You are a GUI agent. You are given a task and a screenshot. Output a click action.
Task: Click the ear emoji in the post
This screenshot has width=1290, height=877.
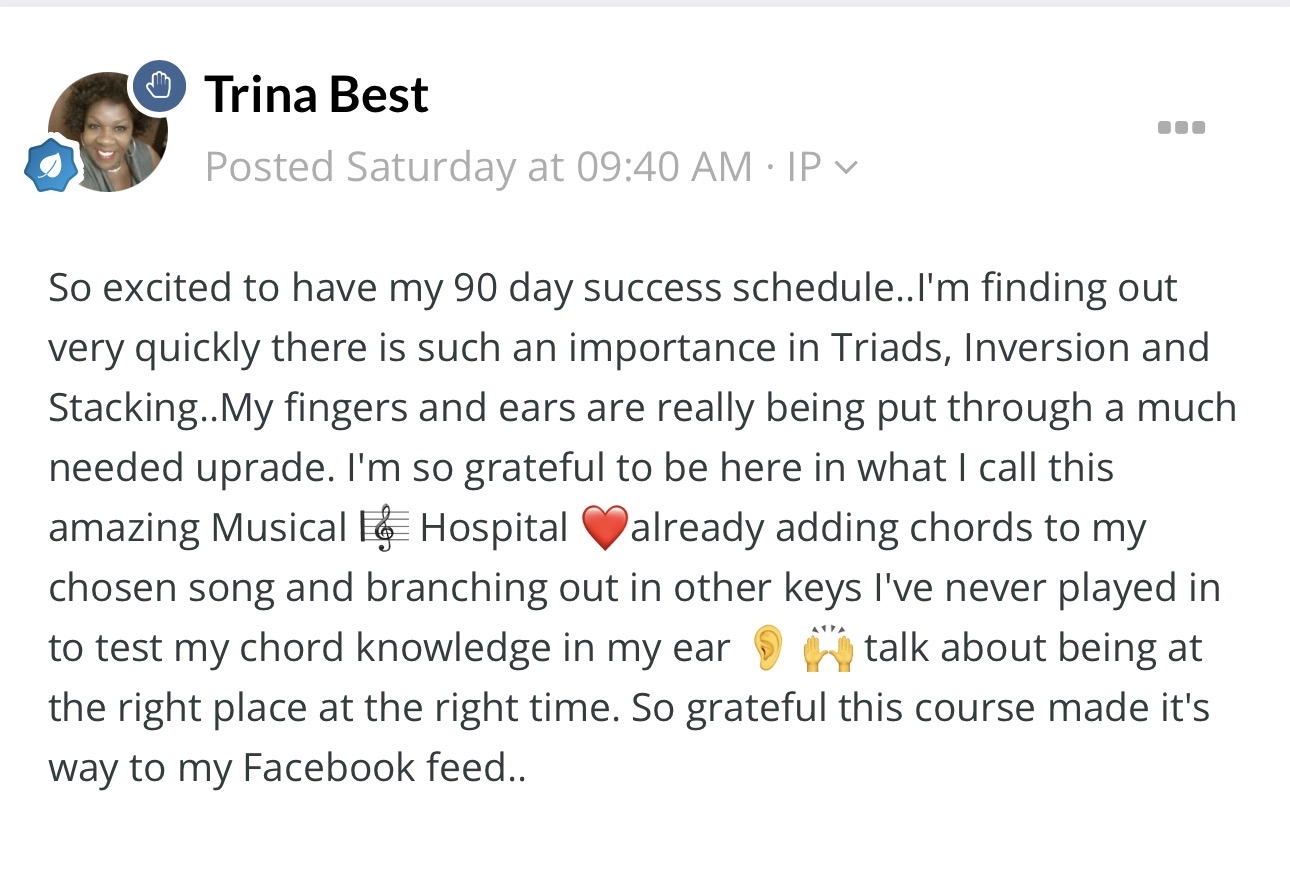click(767, 648)
